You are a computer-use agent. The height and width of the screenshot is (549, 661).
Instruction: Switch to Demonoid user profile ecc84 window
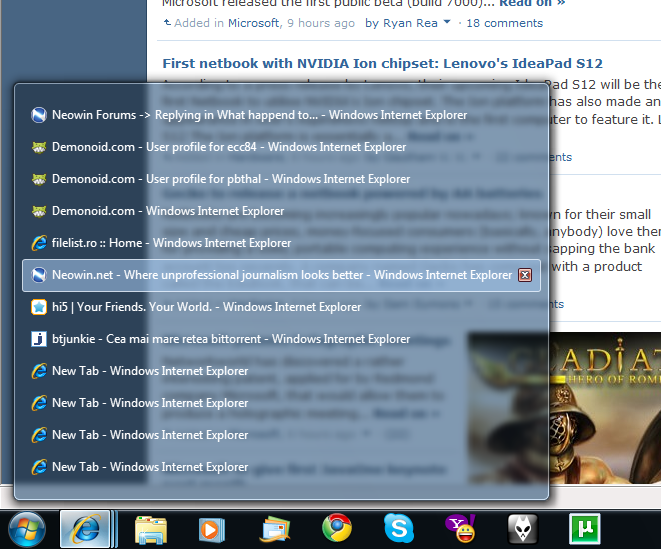click(281, 147)
